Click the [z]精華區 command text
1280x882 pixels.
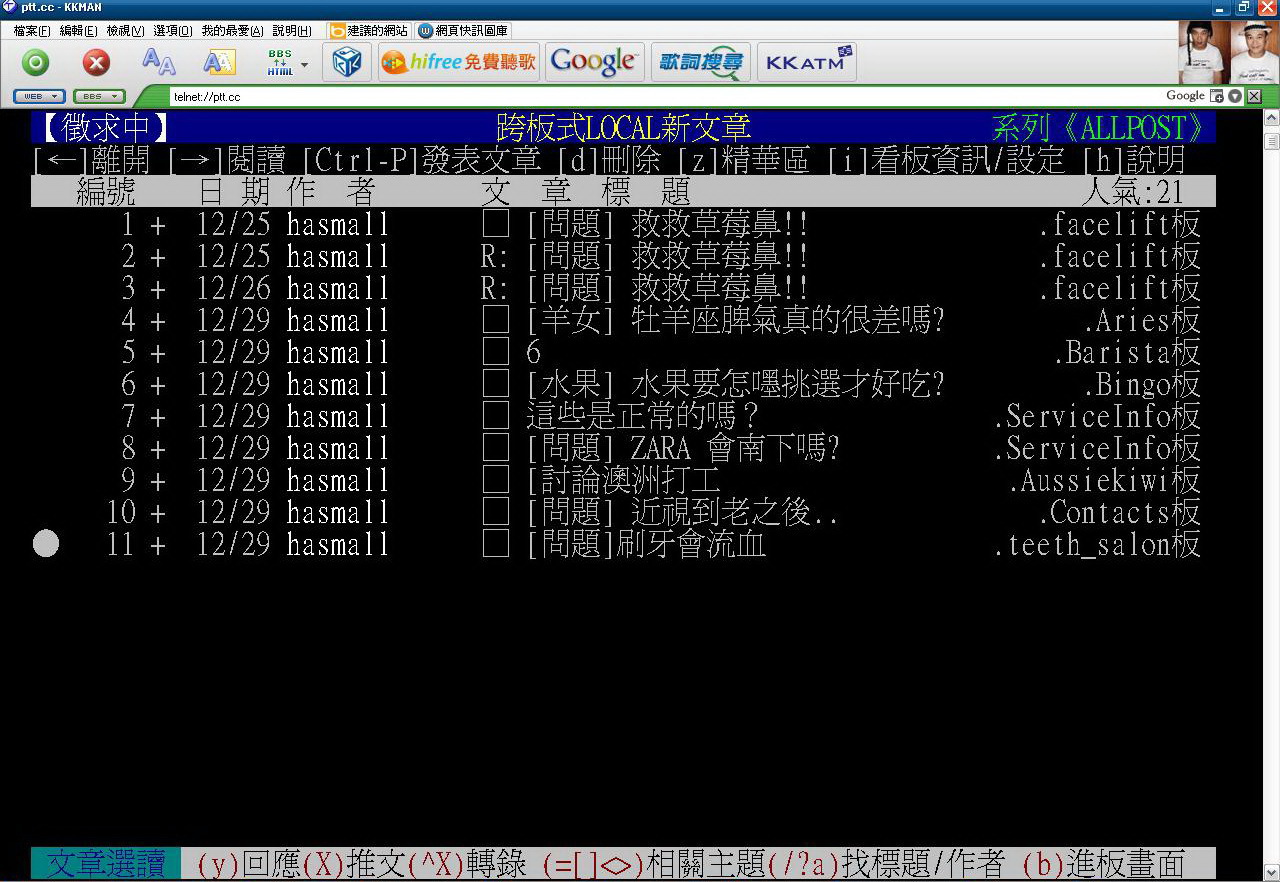(744, 160)
